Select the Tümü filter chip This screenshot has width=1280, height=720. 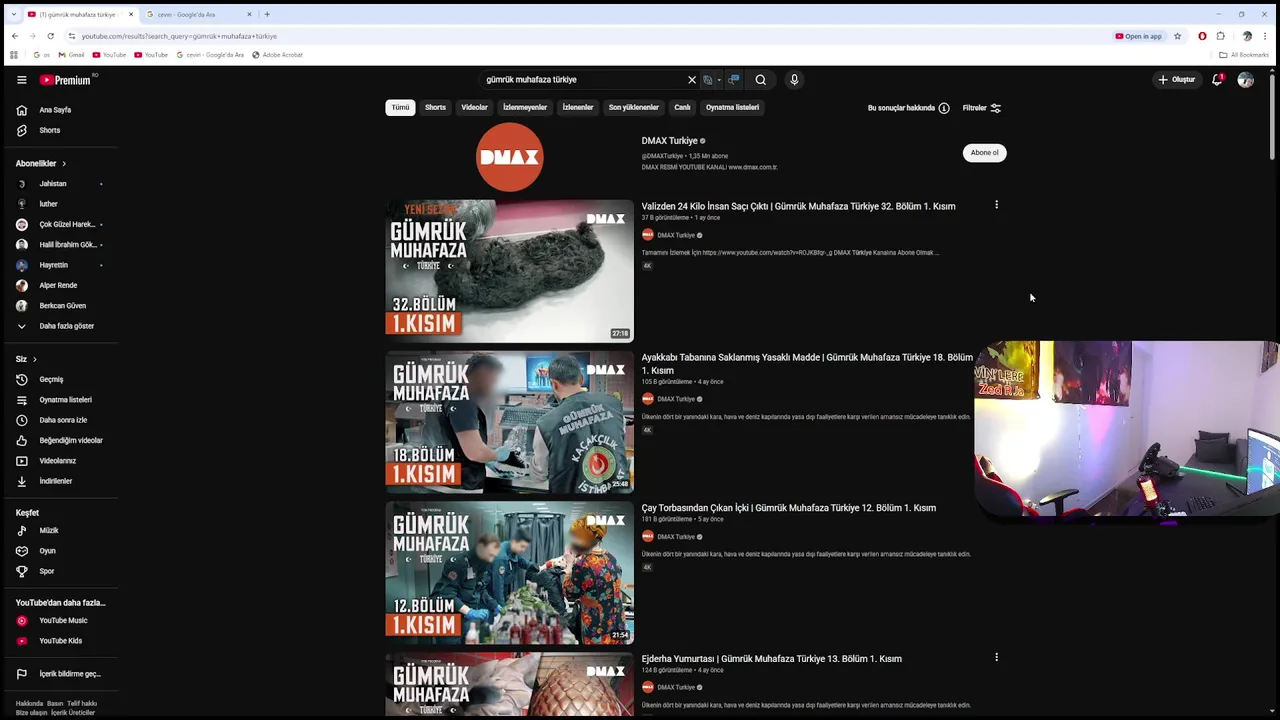click(400, 107)
